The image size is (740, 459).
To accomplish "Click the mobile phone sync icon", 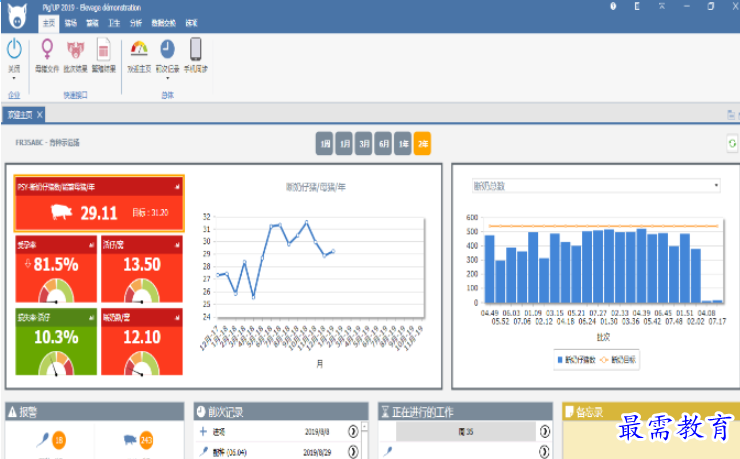I will (195, 49).
